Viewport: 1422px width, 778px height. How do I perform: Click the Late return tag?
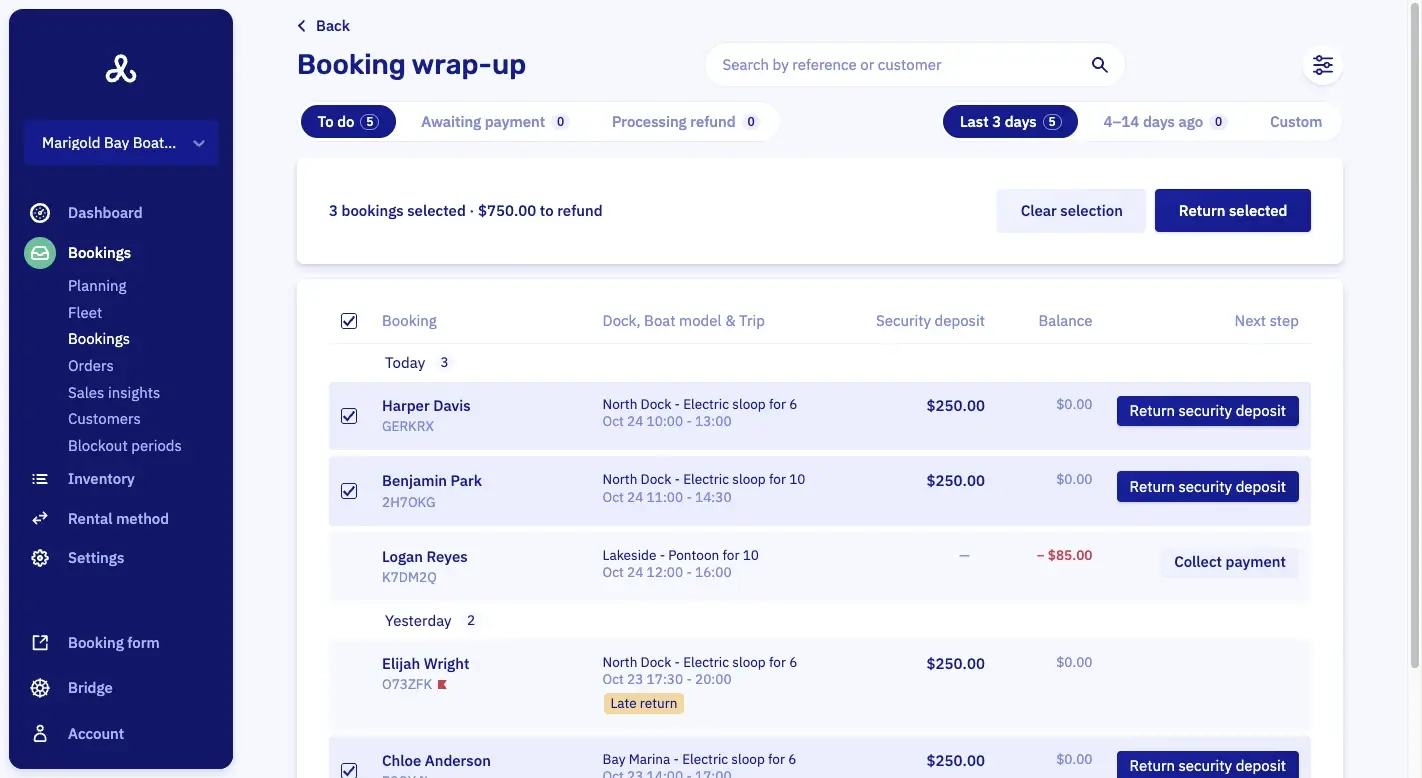644,704
